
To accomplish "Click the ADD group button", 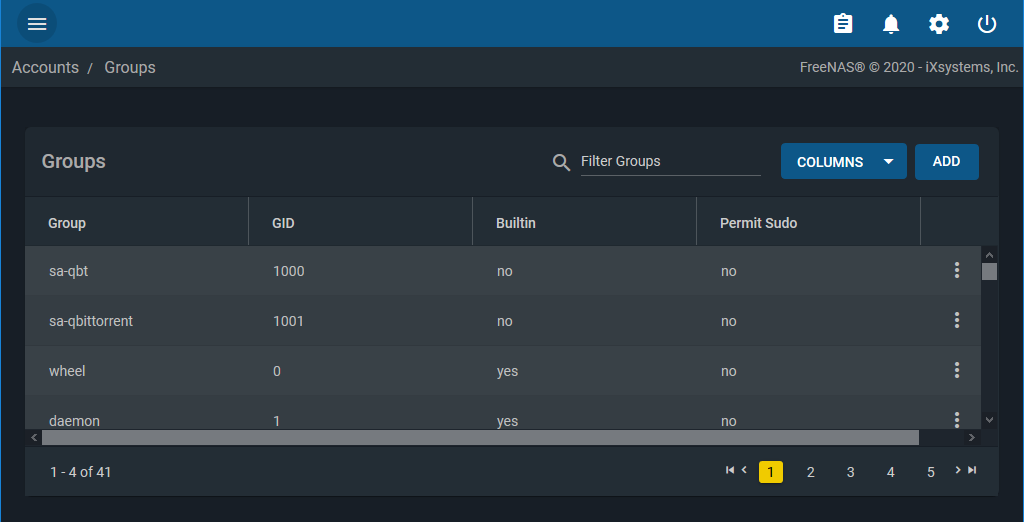I will pos(946,161).
